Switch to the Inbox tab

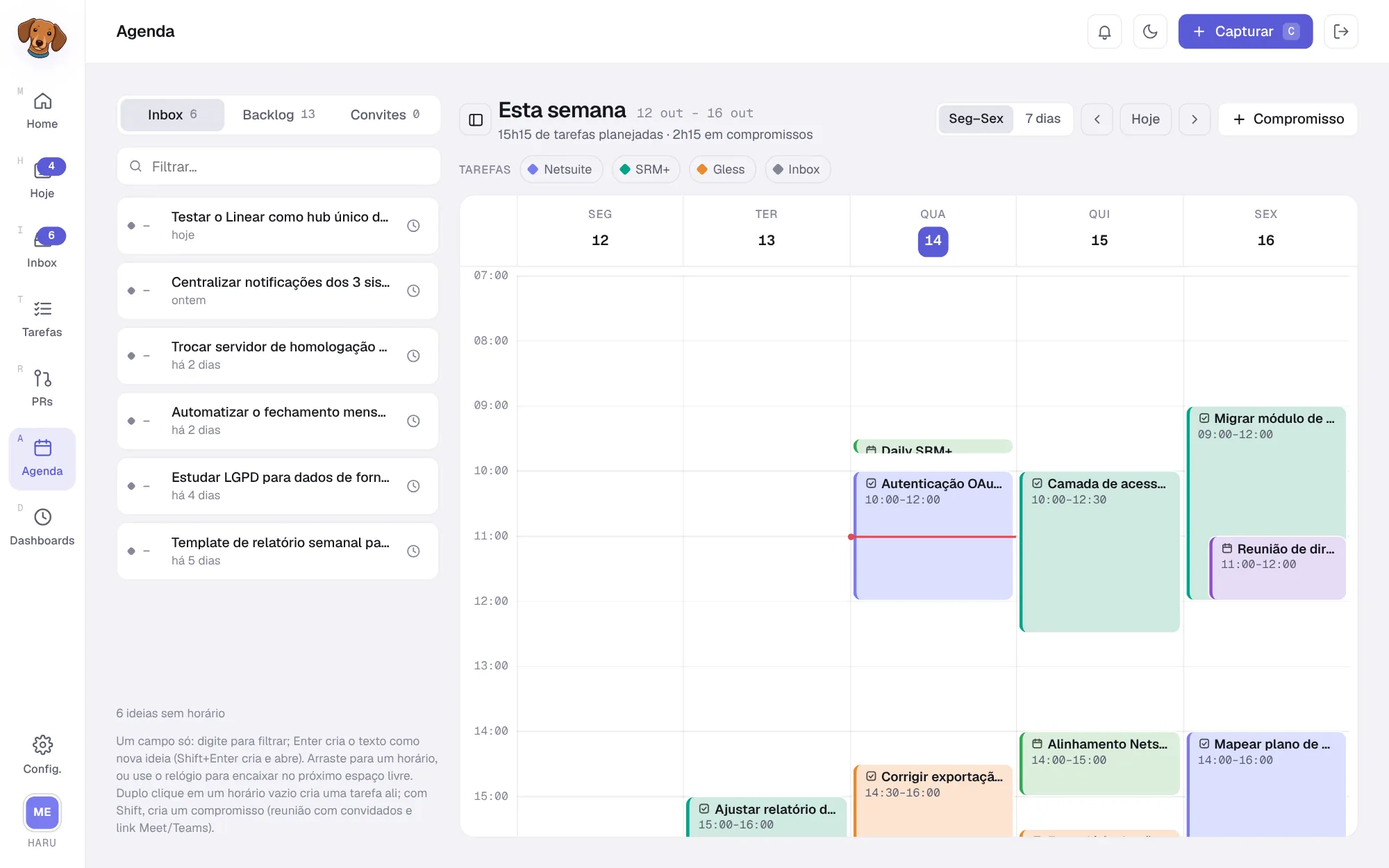pos(172,115)
